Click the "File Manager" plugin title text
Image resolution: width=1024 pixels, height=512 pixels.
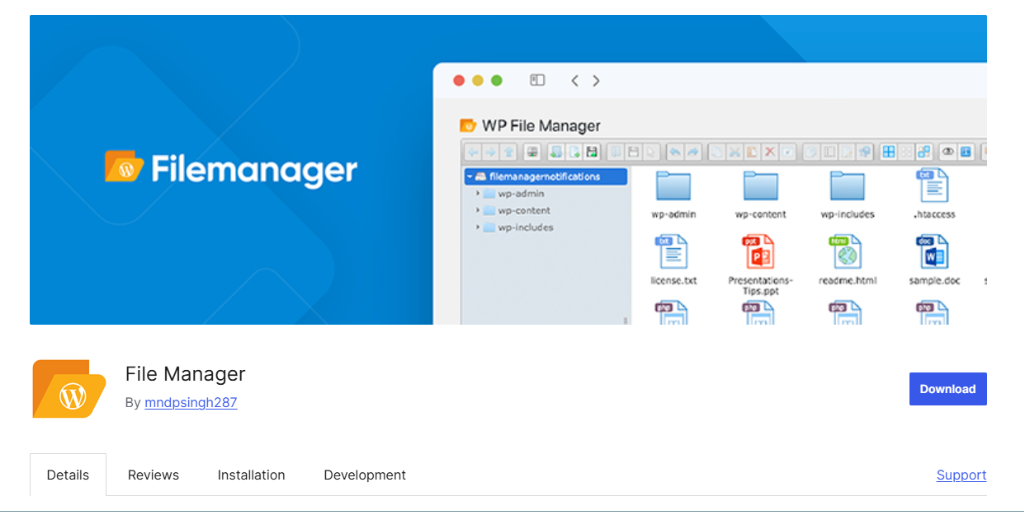pos(185,374)
